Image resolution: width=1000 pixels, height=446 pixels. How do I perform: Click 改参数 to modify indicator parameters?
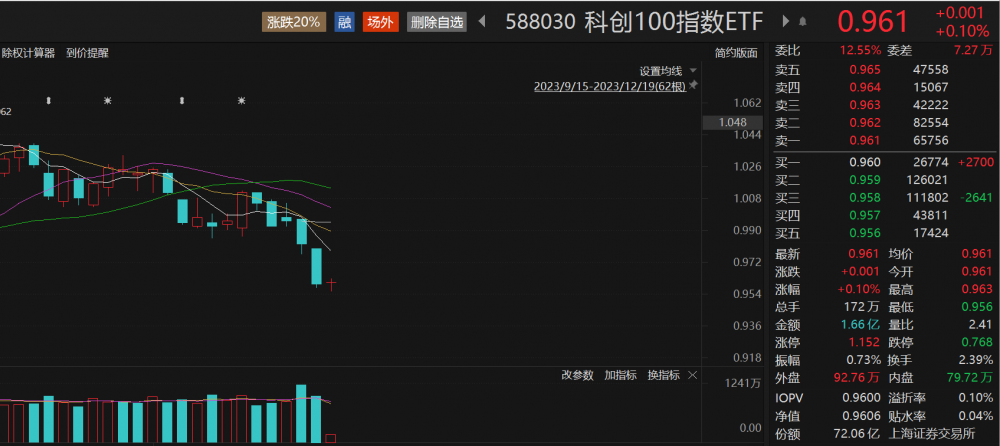point(577,375)
